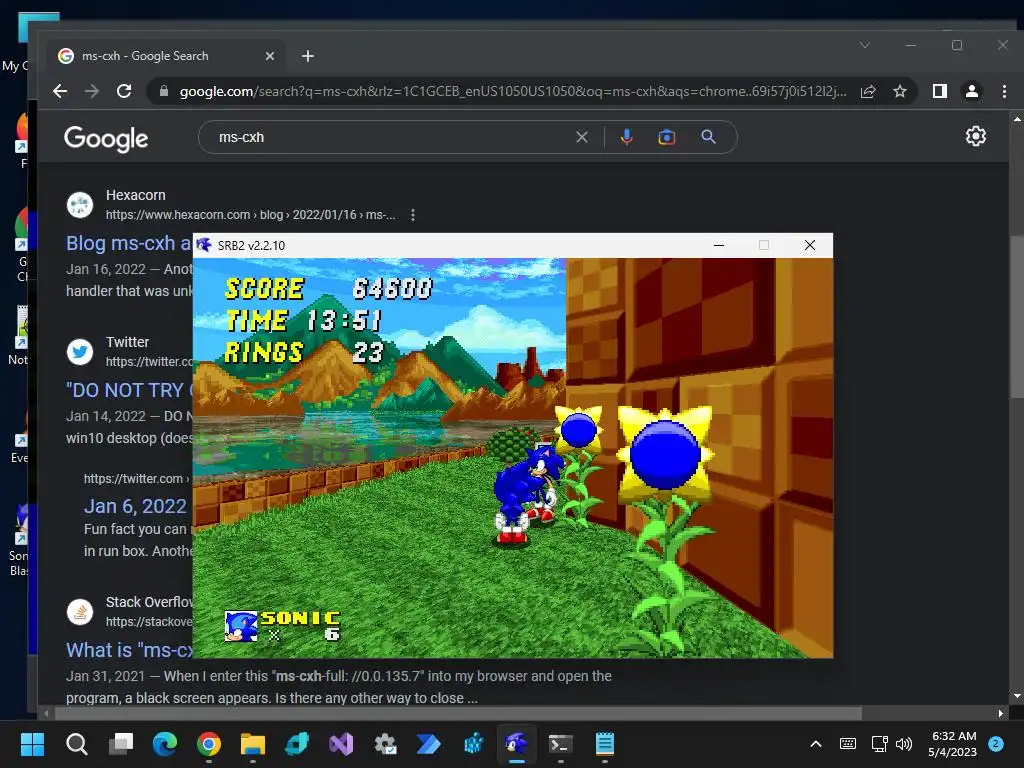The height and width of the screenshot is (768, 1024).
Task: Open the notification badge in tray
Action: coord(996,744)
